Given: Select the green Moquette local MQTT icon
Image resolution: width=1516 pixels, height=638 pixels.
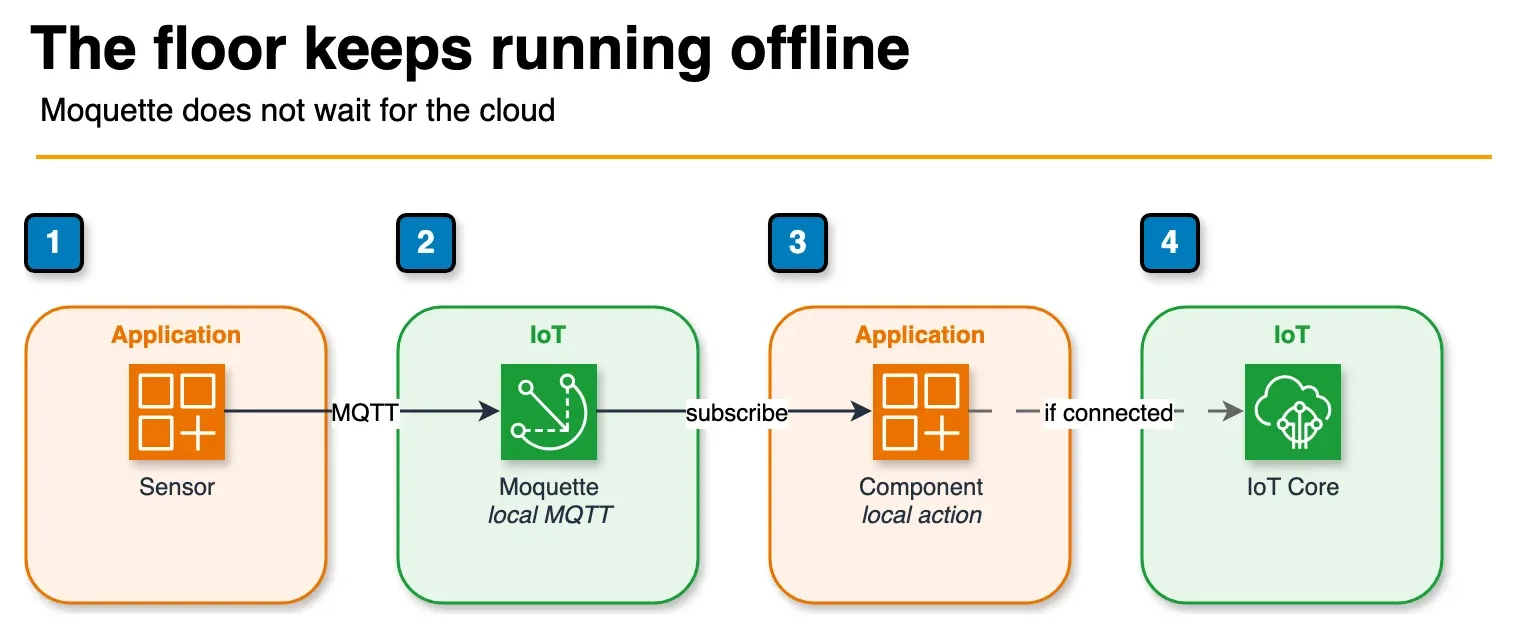Looking at the screenshot, I should point(549,412).
